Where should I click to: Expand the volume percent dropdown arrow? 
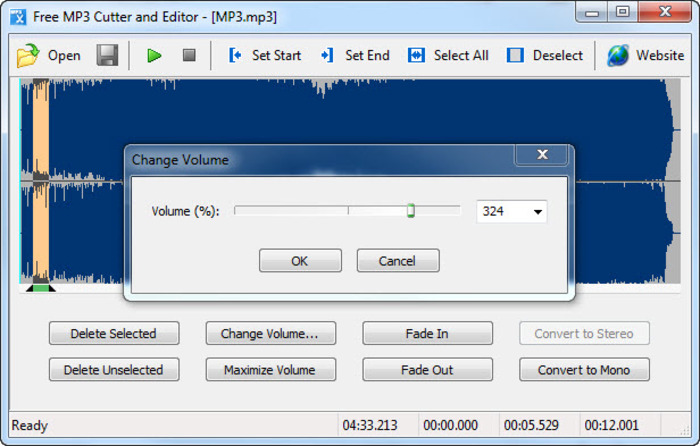(x=537, y=212)
